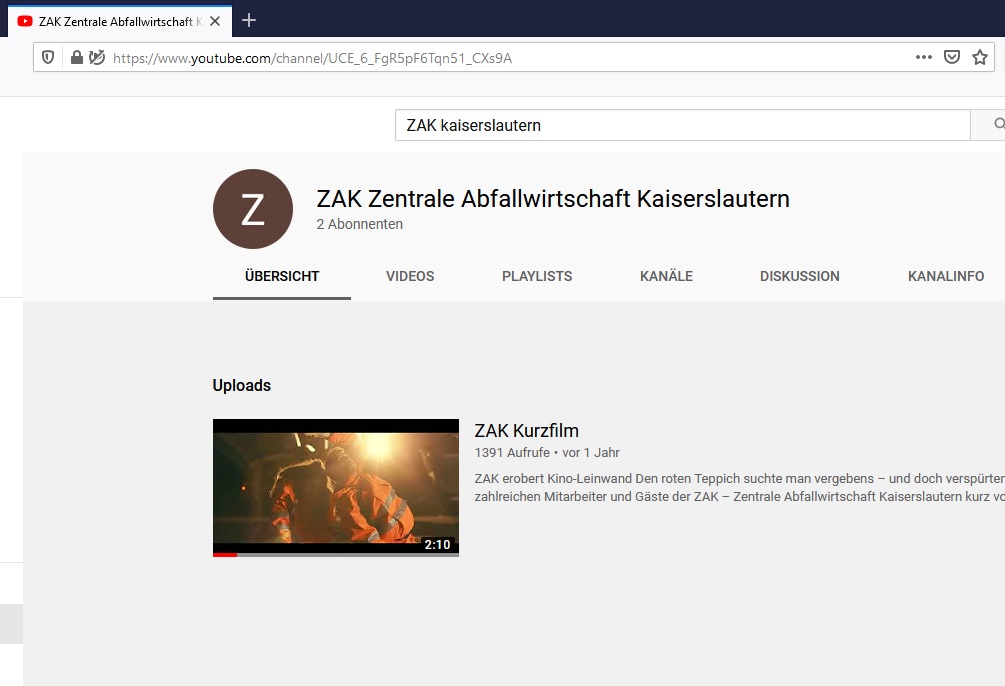Bookmark this page with the star icon
Image resolution: width=1005 pixels, height=686 pixels.
980,58
